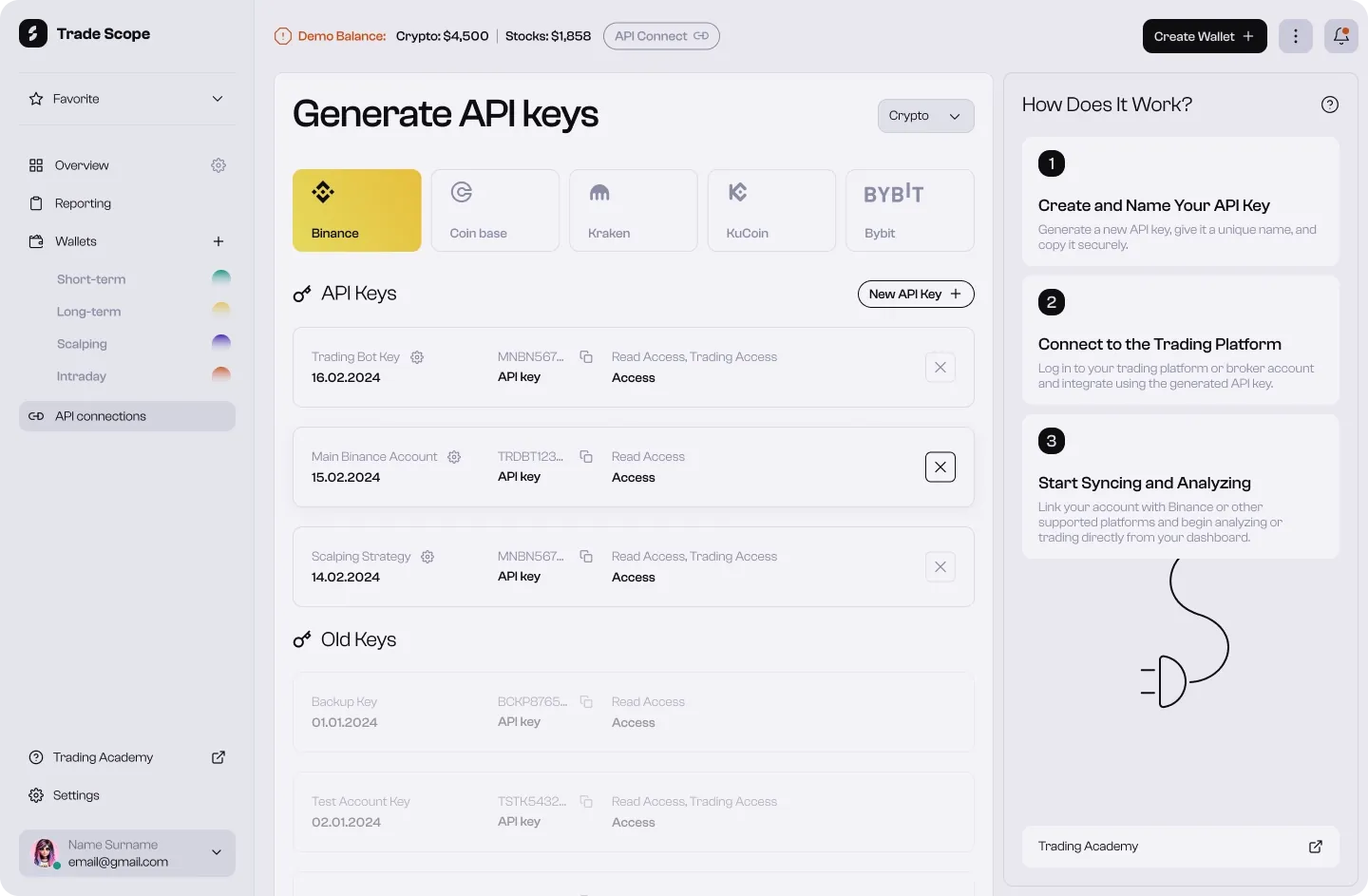The image size is (1368, 896).
Task: Open Trading Academy link in right panel
Action: pos(1181,847)
